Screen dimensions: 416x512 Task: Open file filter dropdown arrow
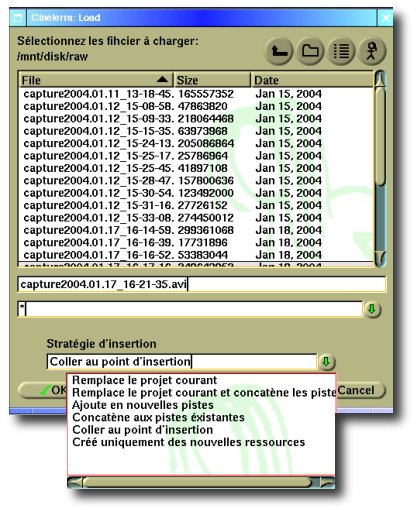372,310
